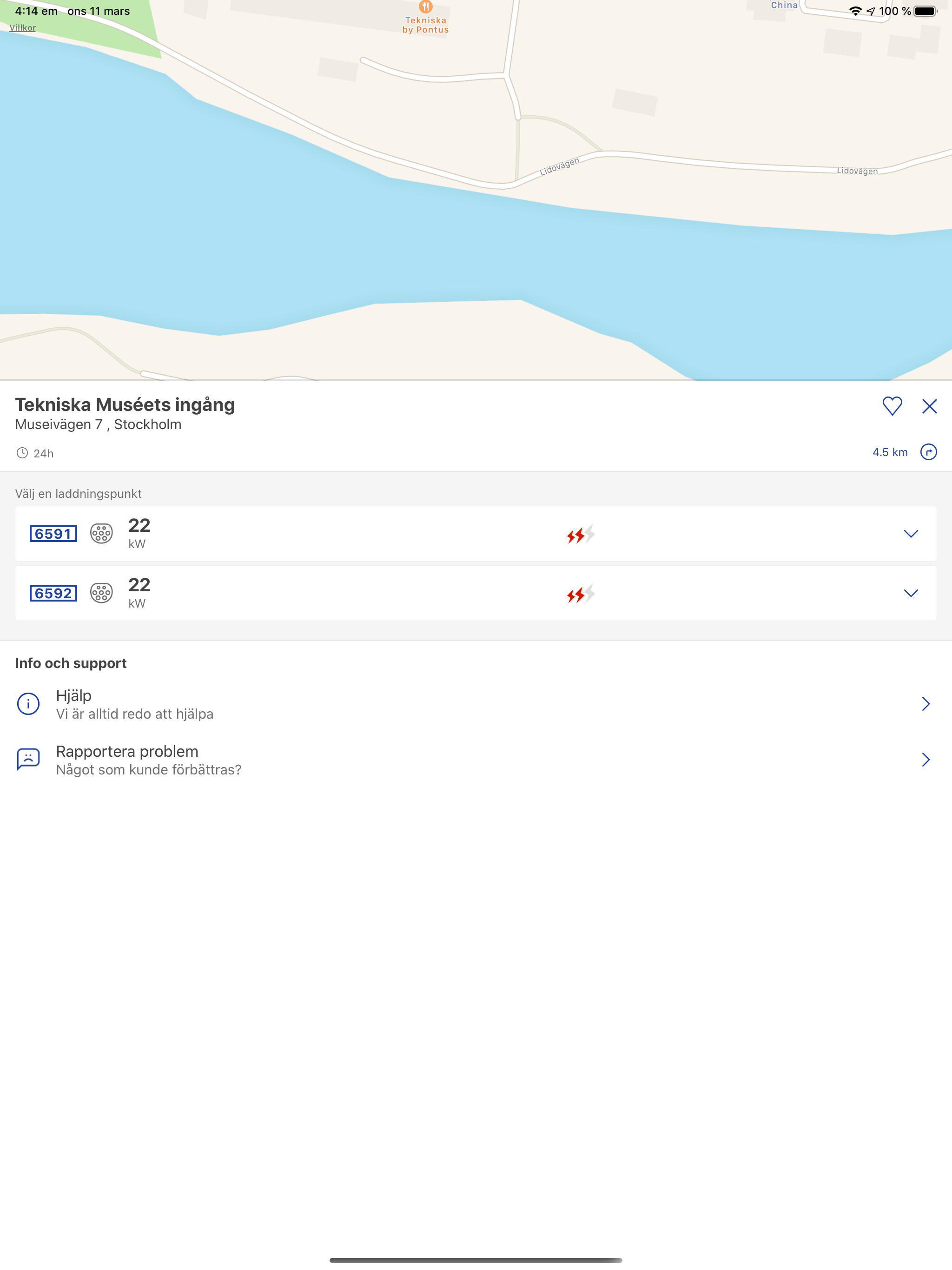This screenshot has height=1270, width=952.
Task: Tap the chevron right of Hjälp
Action: point(926,704)
